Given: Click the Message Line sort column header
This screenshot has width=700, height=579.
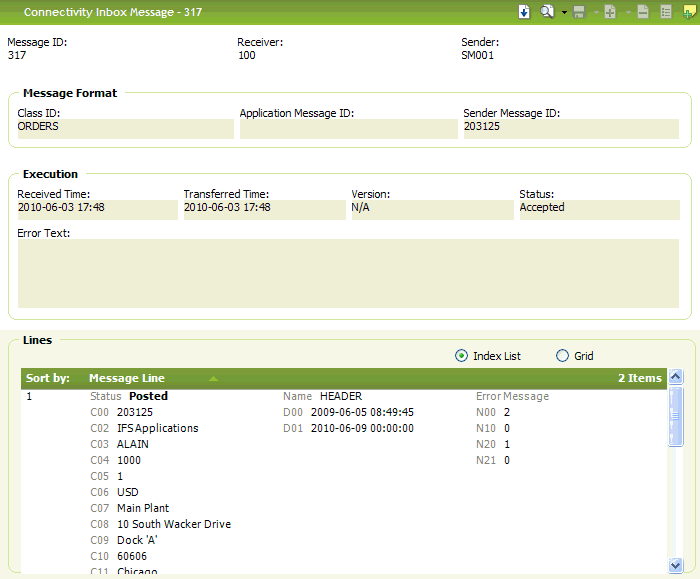Looking at the screenshot, I should point(127,378).
